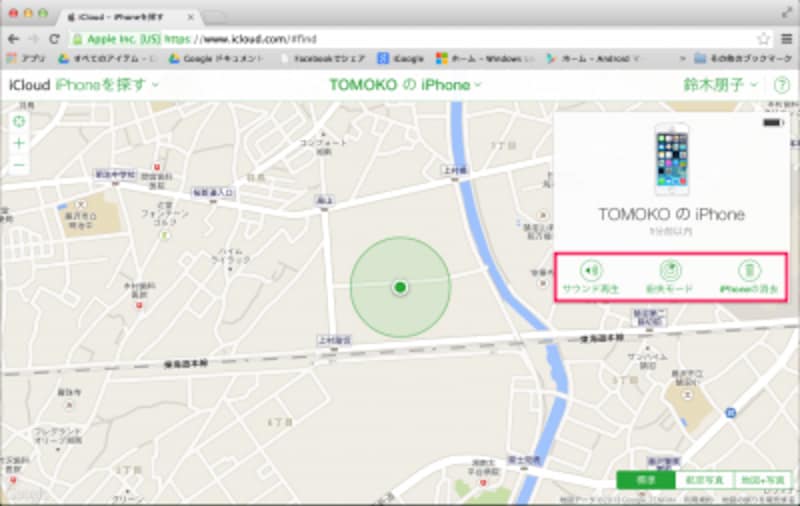The width and height of the screenshot is (800, 506).
Task: Open the other bookmarks folder
Action: click(x=743, y=59)
